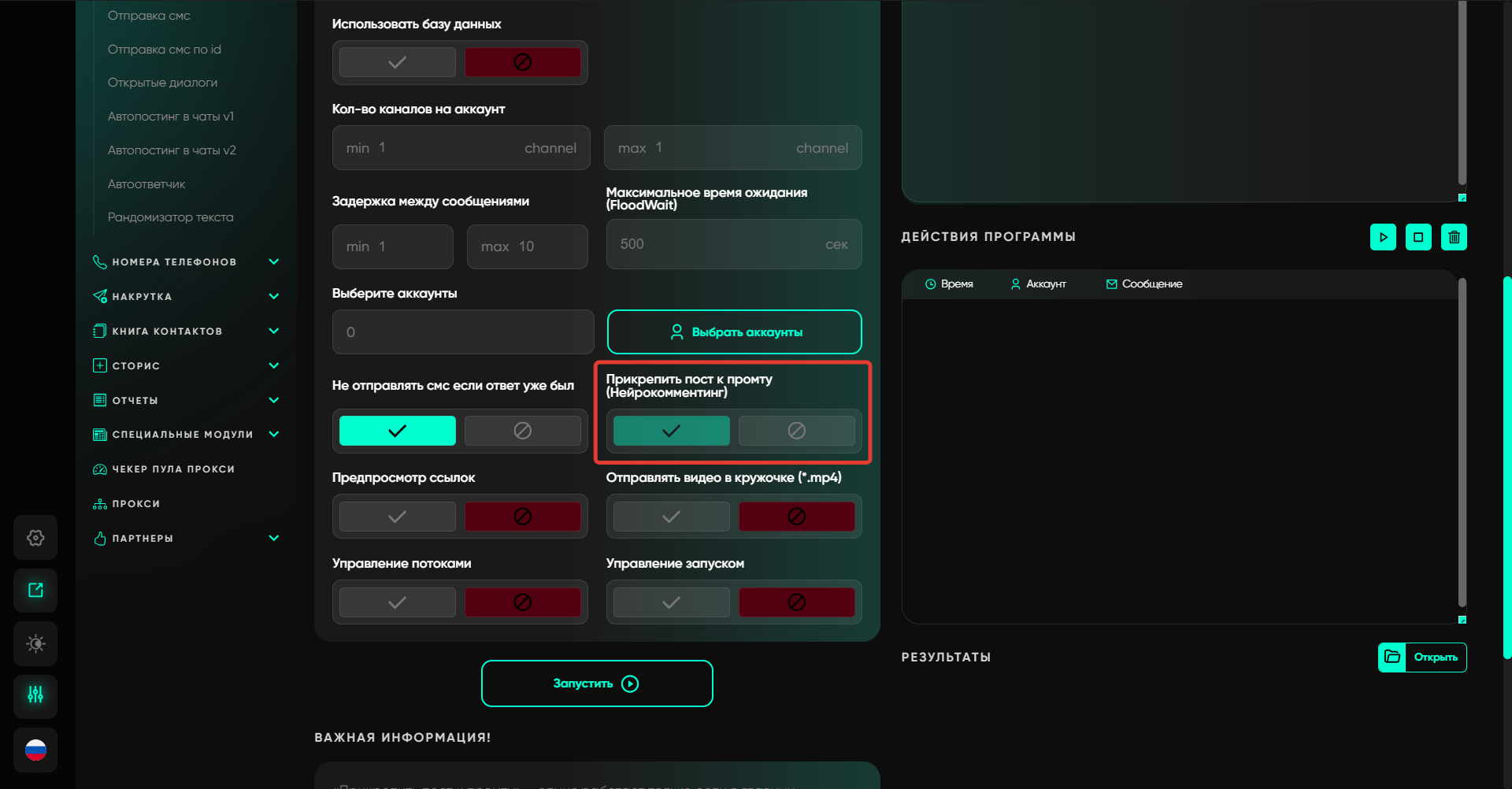Click 'Выбрать аккаунты' button
This screenshot has width=1512, height=789.
[734, 332]
